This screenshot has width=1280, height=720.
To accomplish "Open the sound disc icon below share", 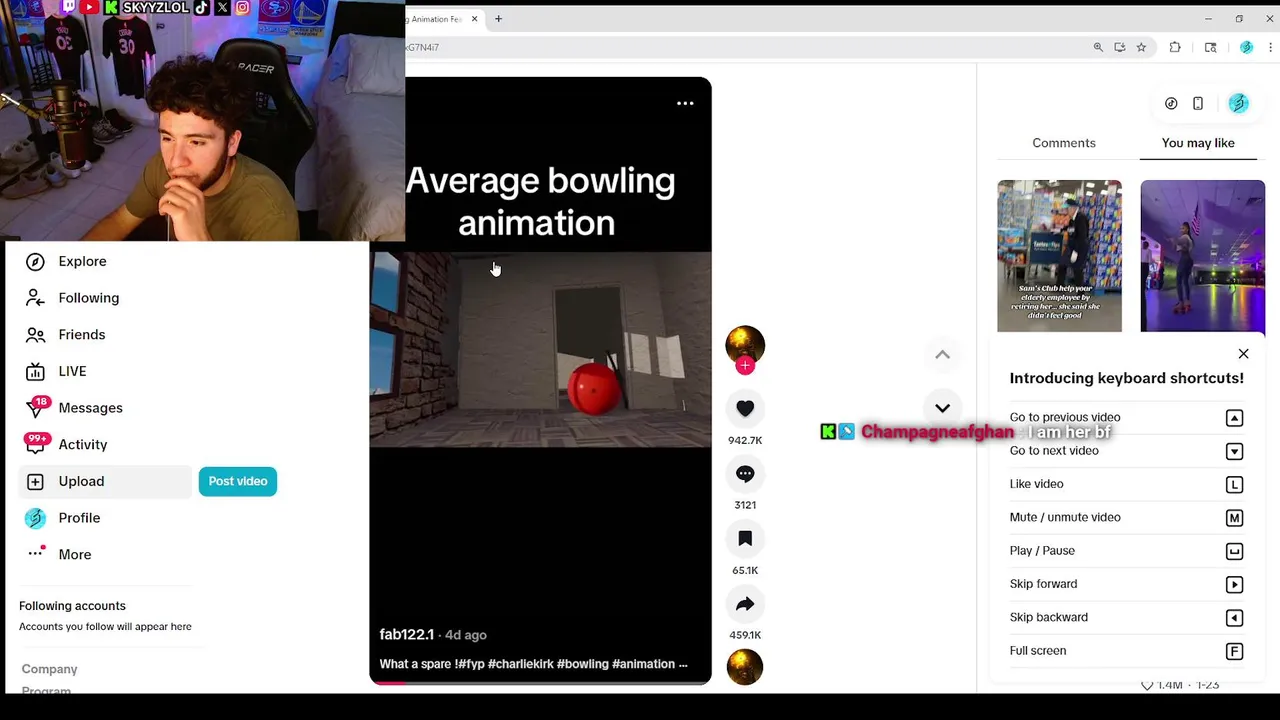I will tap(745, 667).
